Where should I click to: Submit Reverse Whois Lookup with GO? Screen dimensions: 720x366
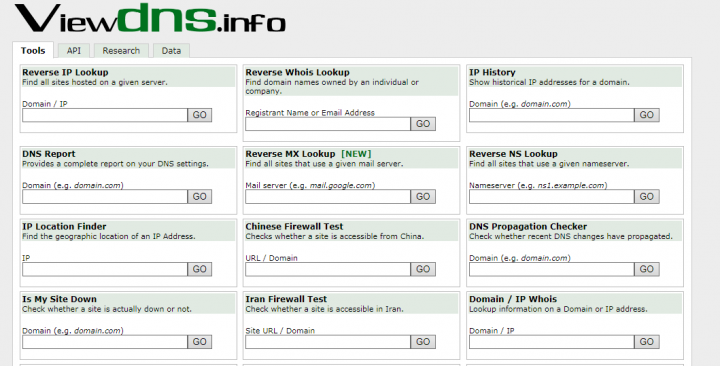click(x=423, y=124)
